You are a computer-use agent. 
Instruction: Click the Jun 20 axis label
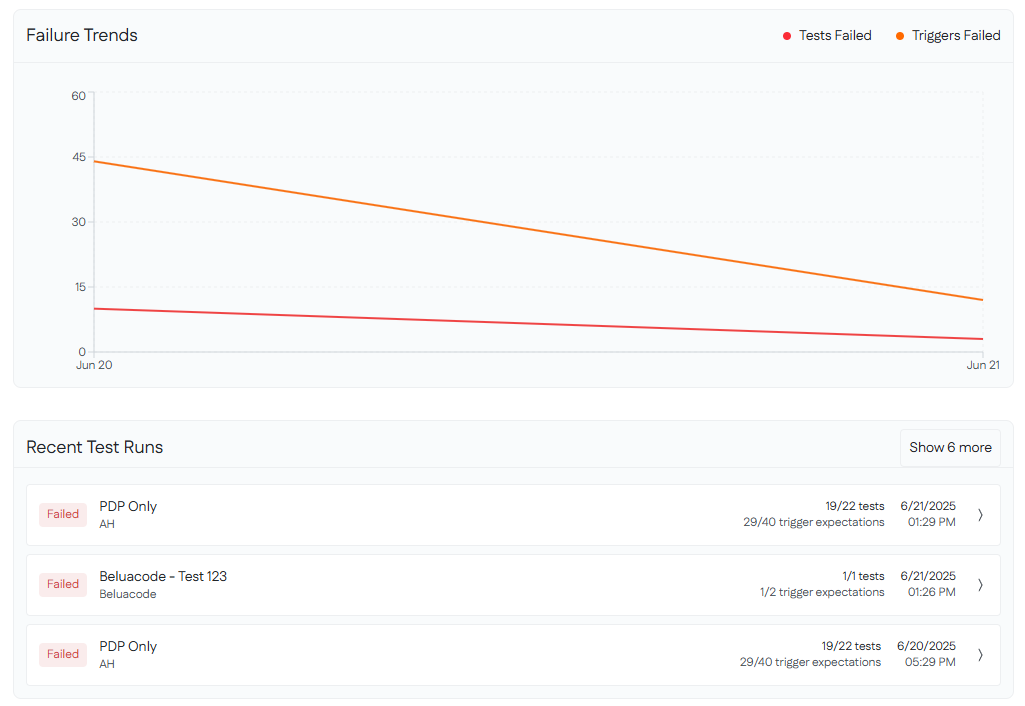[x=94, y=365]
